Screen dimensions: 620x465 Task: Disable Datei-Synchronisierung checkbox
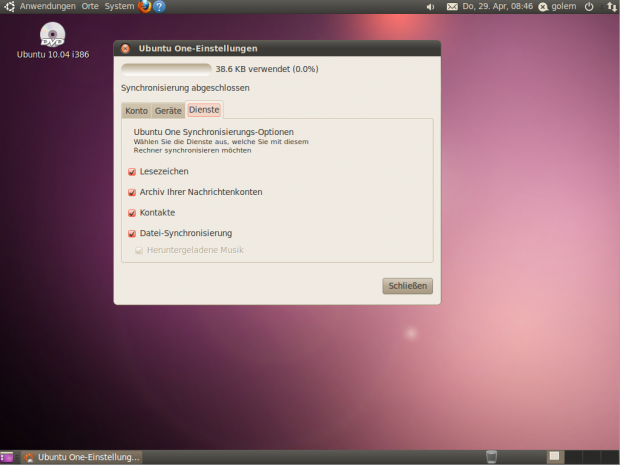pyautogui.click(x=132, y=233)
